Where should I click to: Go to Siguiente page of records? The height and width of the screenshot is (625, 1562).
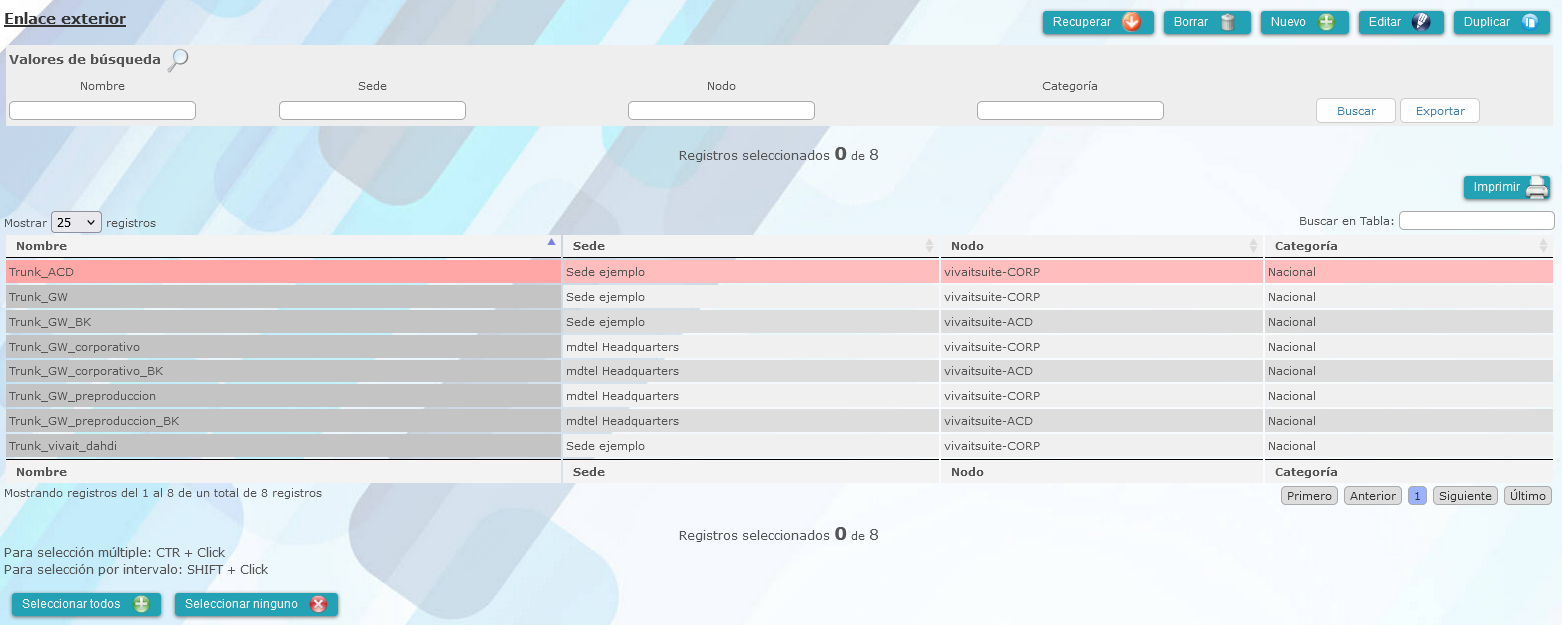1465,496
